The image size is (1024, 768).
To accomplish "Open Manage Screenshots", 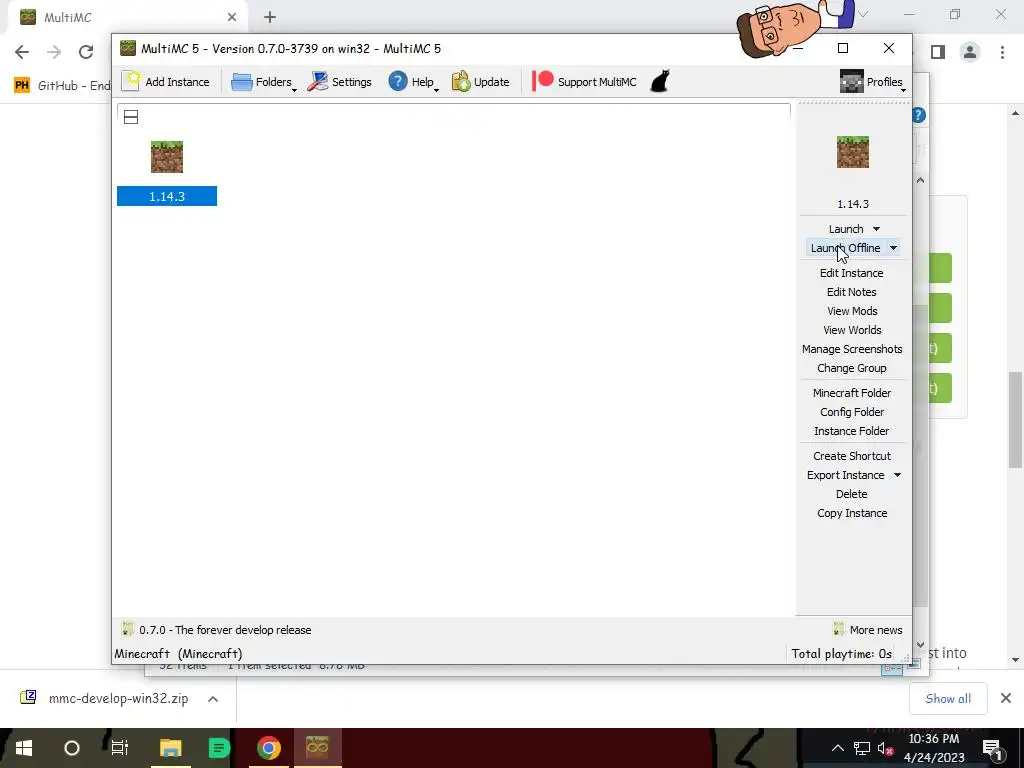I will pyautogui.click(x=852, y=349).
